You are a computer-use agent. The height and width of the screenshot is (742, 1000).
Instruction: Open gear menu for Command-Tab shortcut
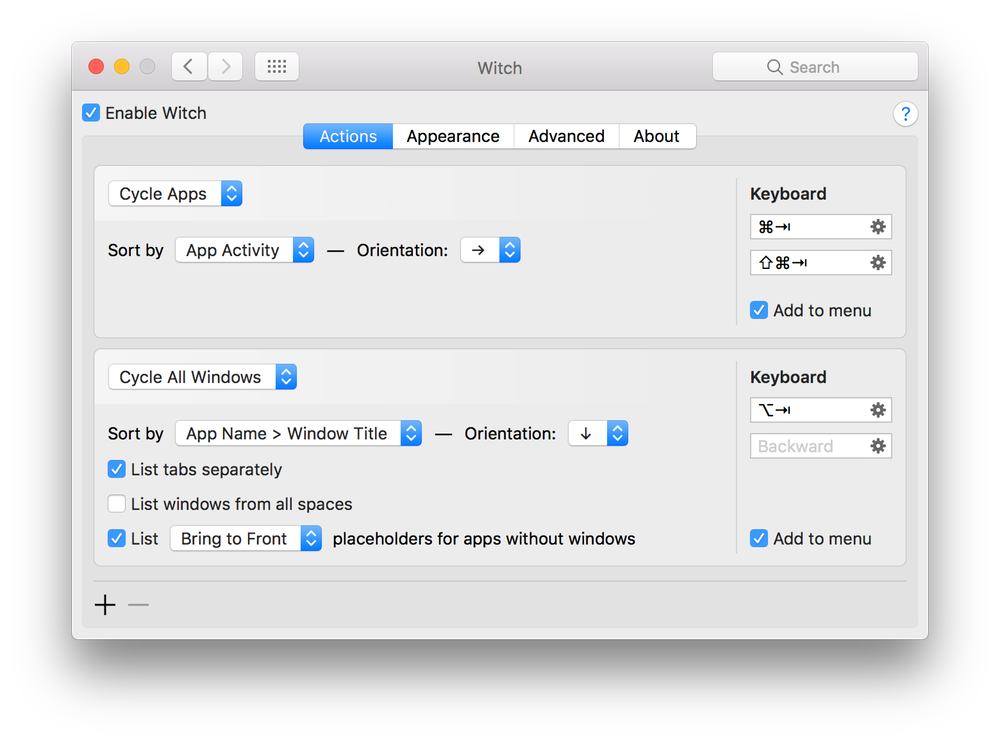tap(878, 226)
